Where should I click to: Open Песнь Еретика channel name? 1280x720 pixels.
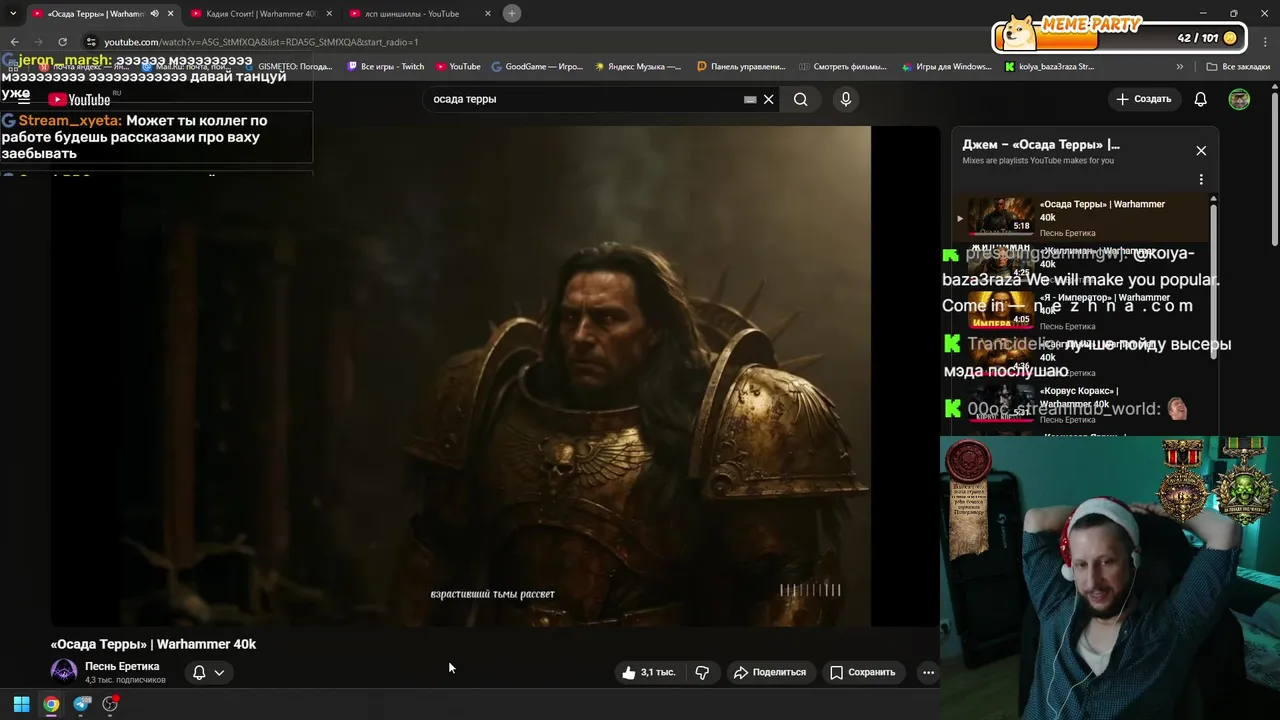[x=122, y=666]
